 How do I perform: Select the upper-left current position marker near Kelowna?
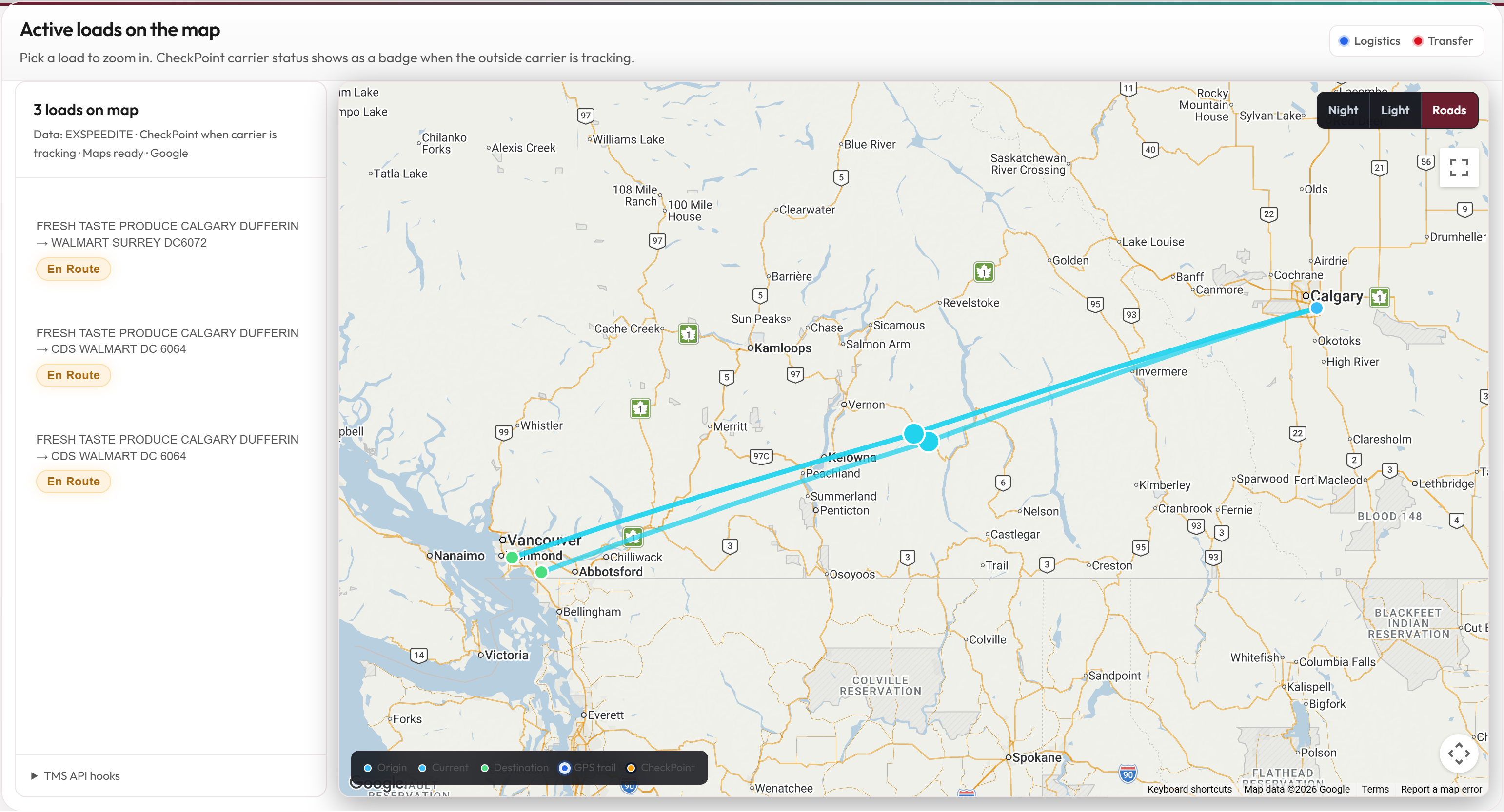(914, 433)
